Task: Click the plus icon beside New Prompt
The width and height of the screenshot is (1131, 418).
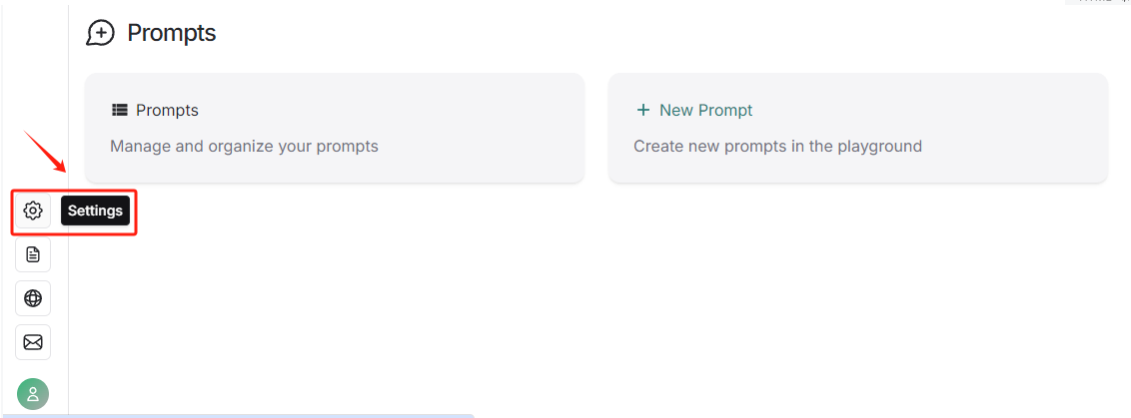Action: coord(643,110)
